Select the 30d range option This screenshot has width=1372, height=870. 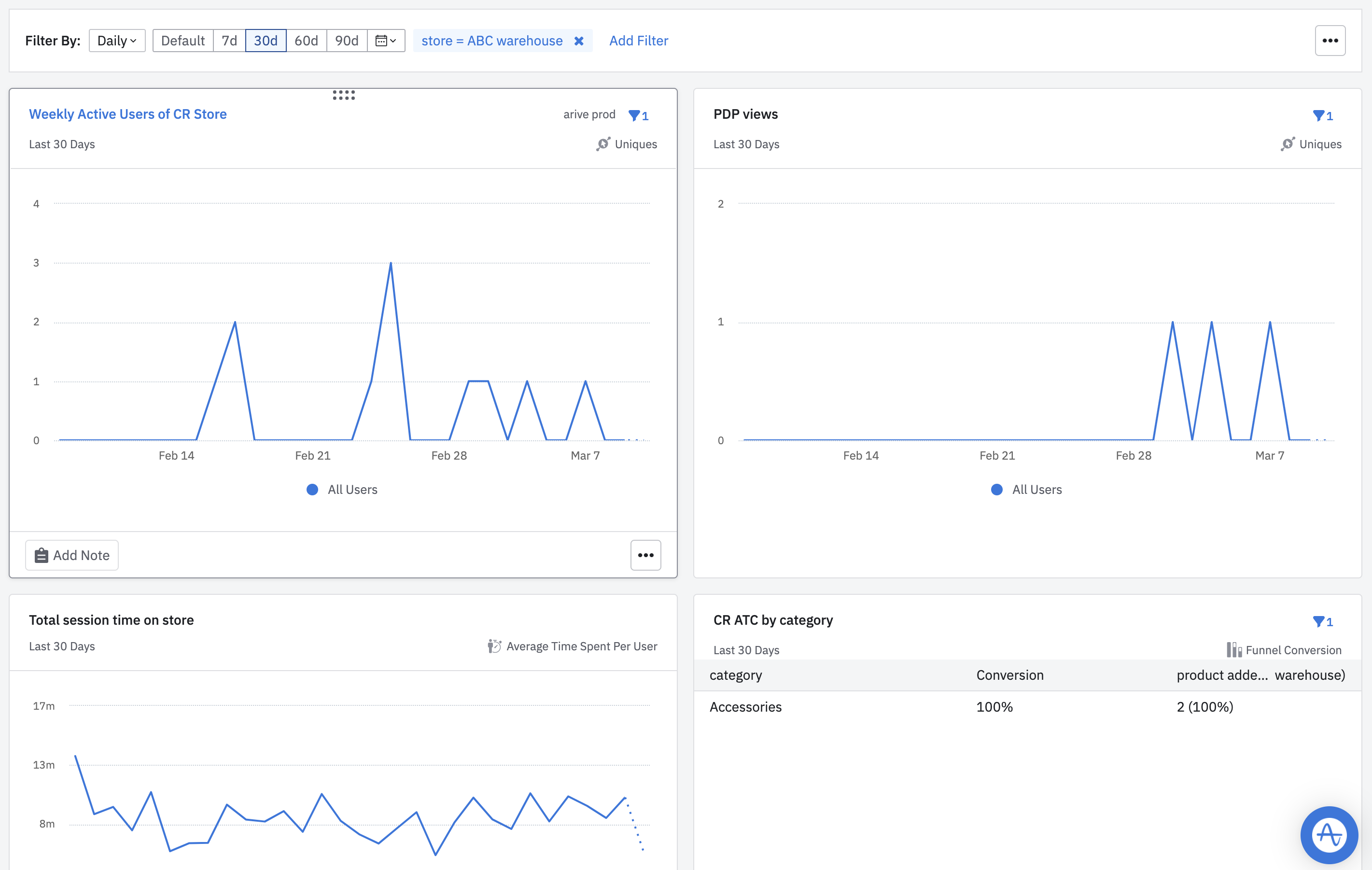(266, 41)
